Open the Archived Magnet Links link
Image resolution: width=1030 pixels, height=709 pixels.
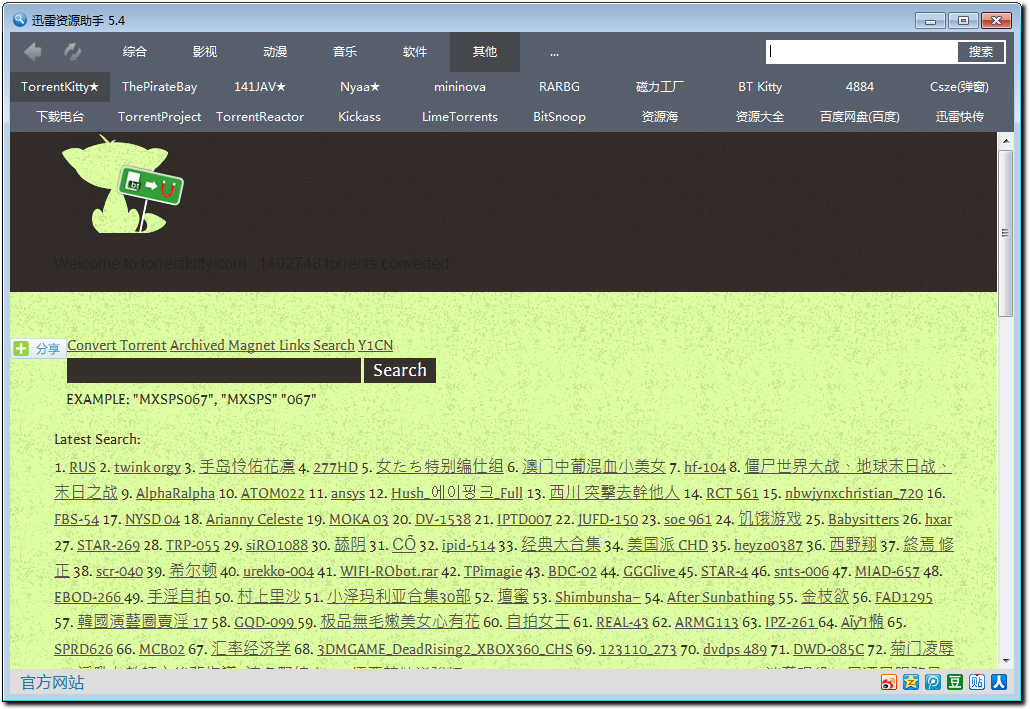click(240, 346)
